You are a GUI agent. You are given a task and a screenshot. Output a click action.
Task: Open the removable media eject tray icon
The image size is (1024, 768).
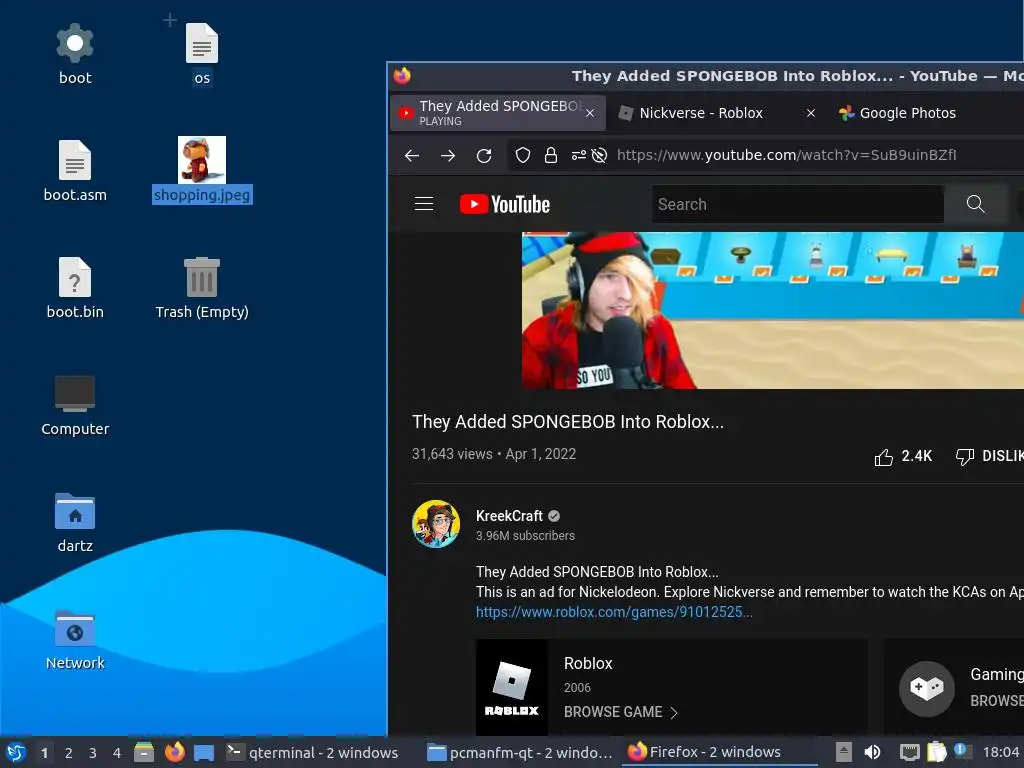(x=844, y=752)
